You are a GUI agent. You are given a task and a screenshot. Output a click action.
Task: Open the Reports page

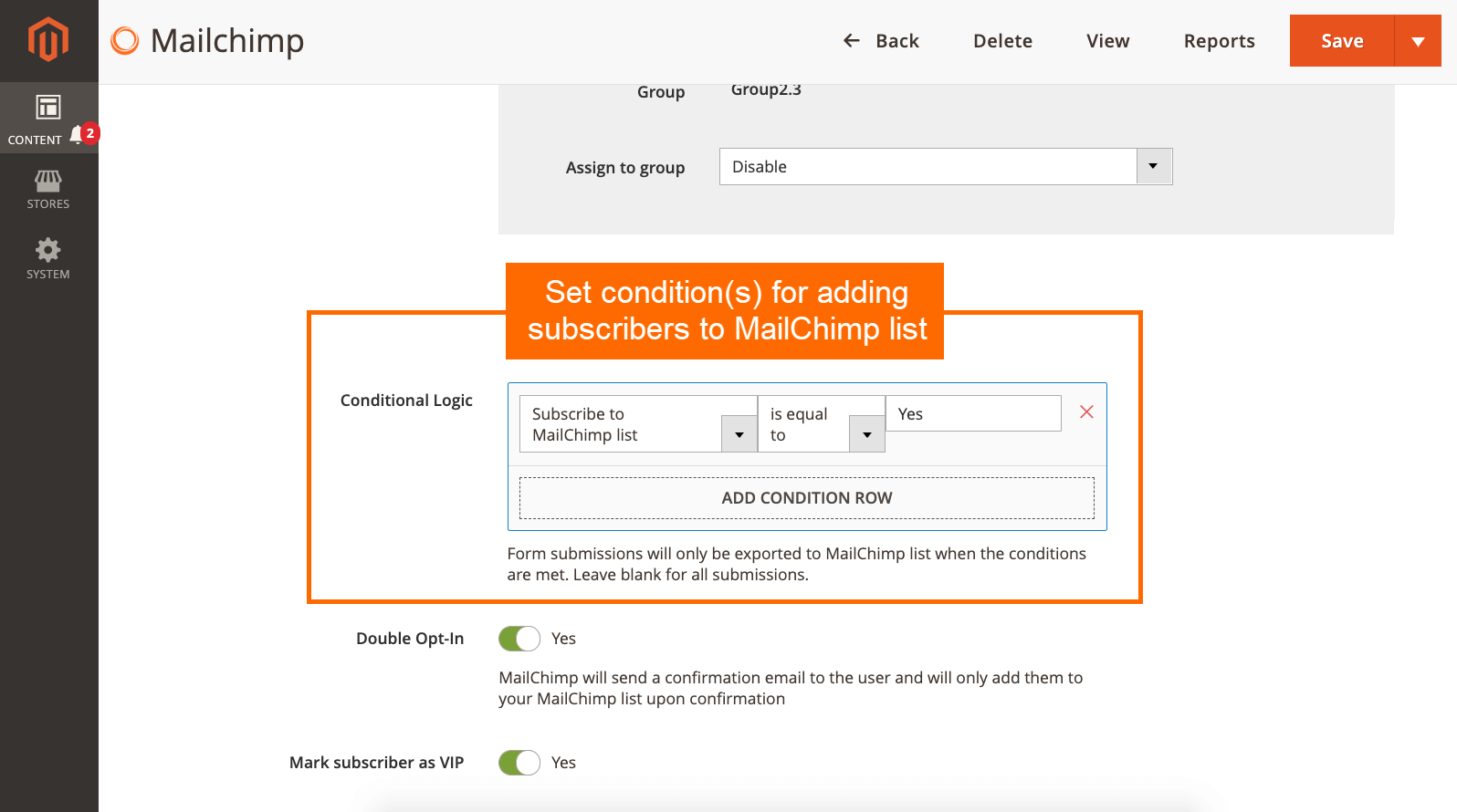point(1219,41)
